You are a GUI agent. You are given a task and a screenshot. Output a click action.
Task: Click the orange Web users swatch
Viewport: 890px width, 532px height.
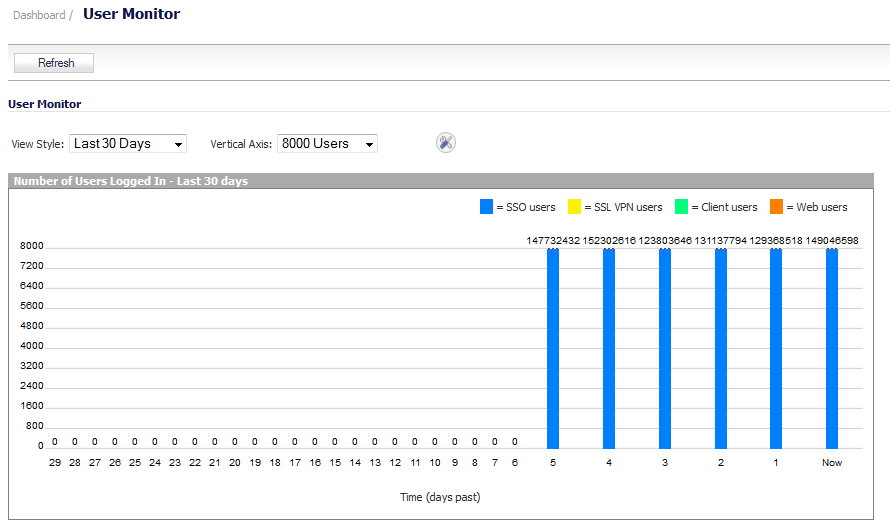(x=776, y=207)
